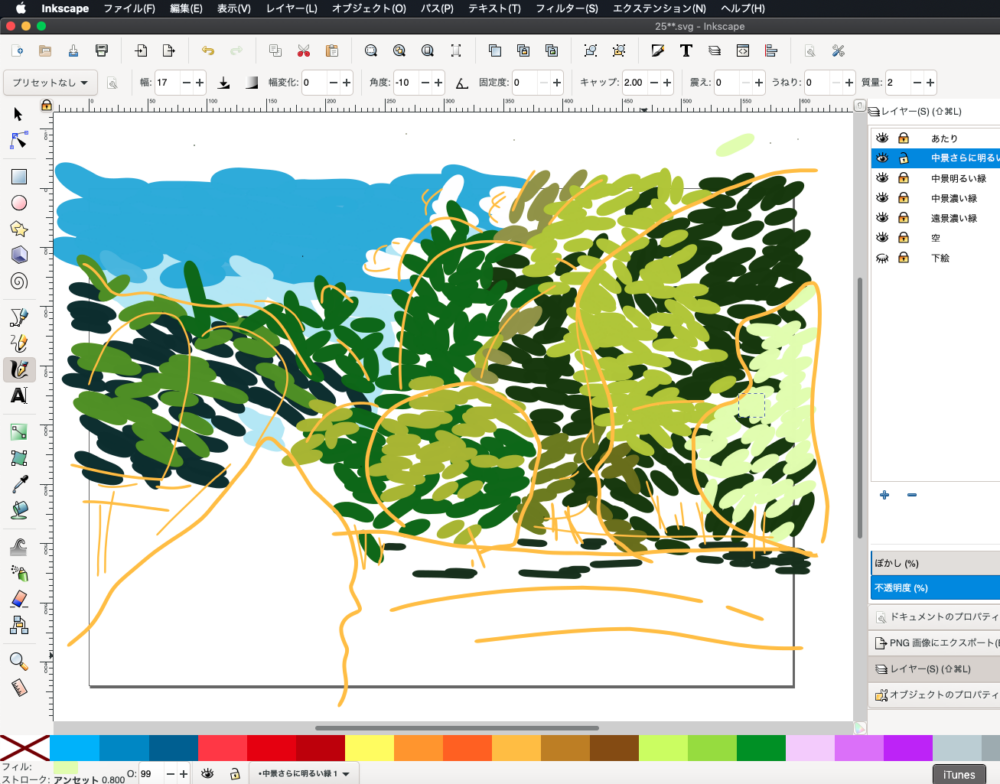Hide the あたり layer
Screen dimensions: 1000x784
(x=882, y=138)
